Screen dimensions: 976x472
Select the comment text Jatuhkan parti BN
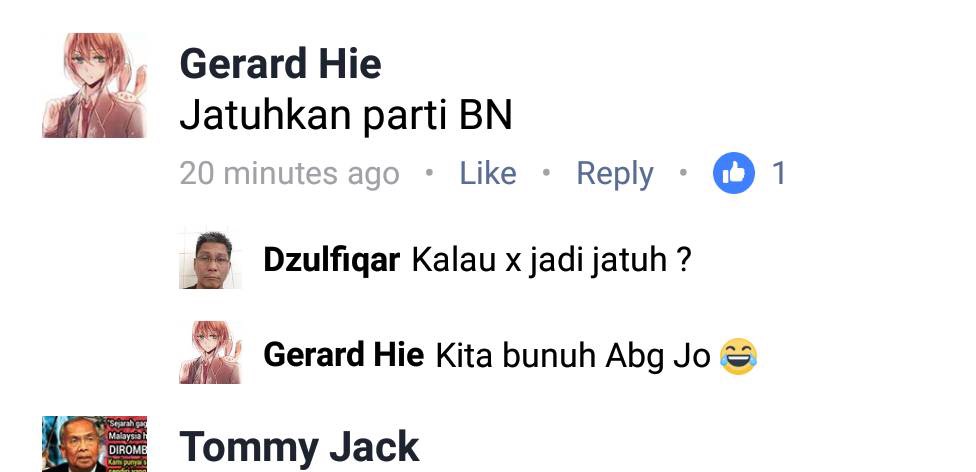346,116
